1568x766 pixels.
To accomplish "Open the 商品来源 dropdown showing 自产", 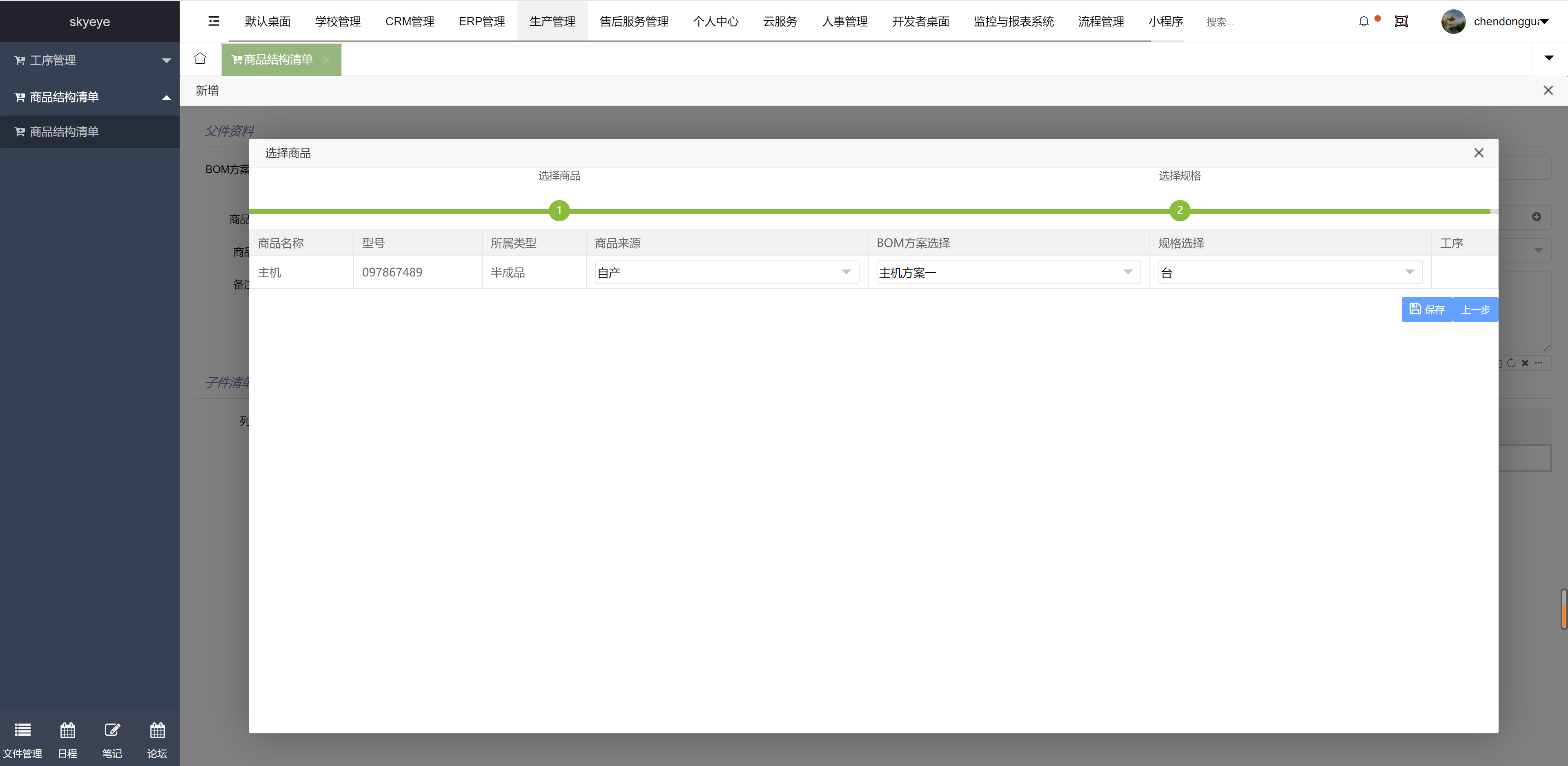I will click(727, 272).
